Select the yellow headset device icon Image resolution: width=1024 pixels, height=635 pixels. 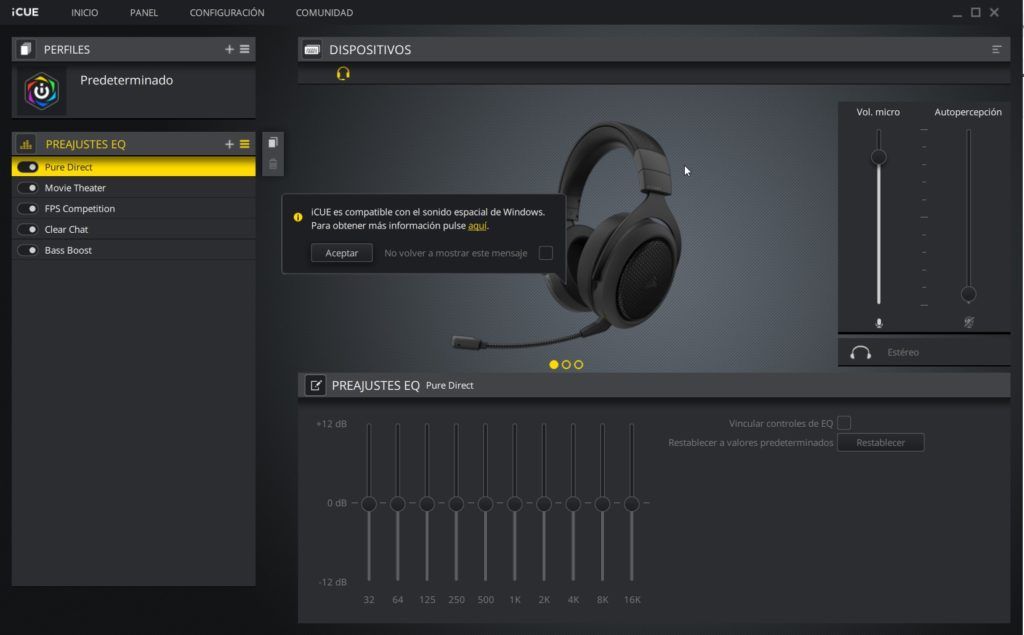click(343, 73)
